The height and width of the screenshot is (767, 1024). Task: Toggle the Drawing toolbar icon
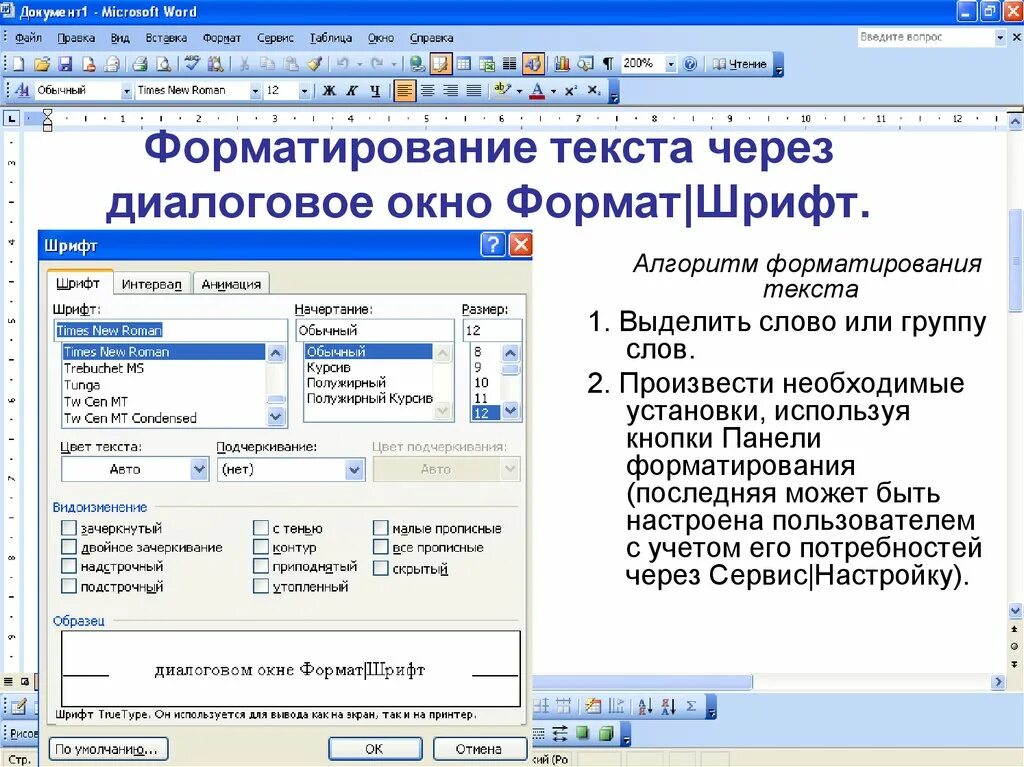coord(533,64)
